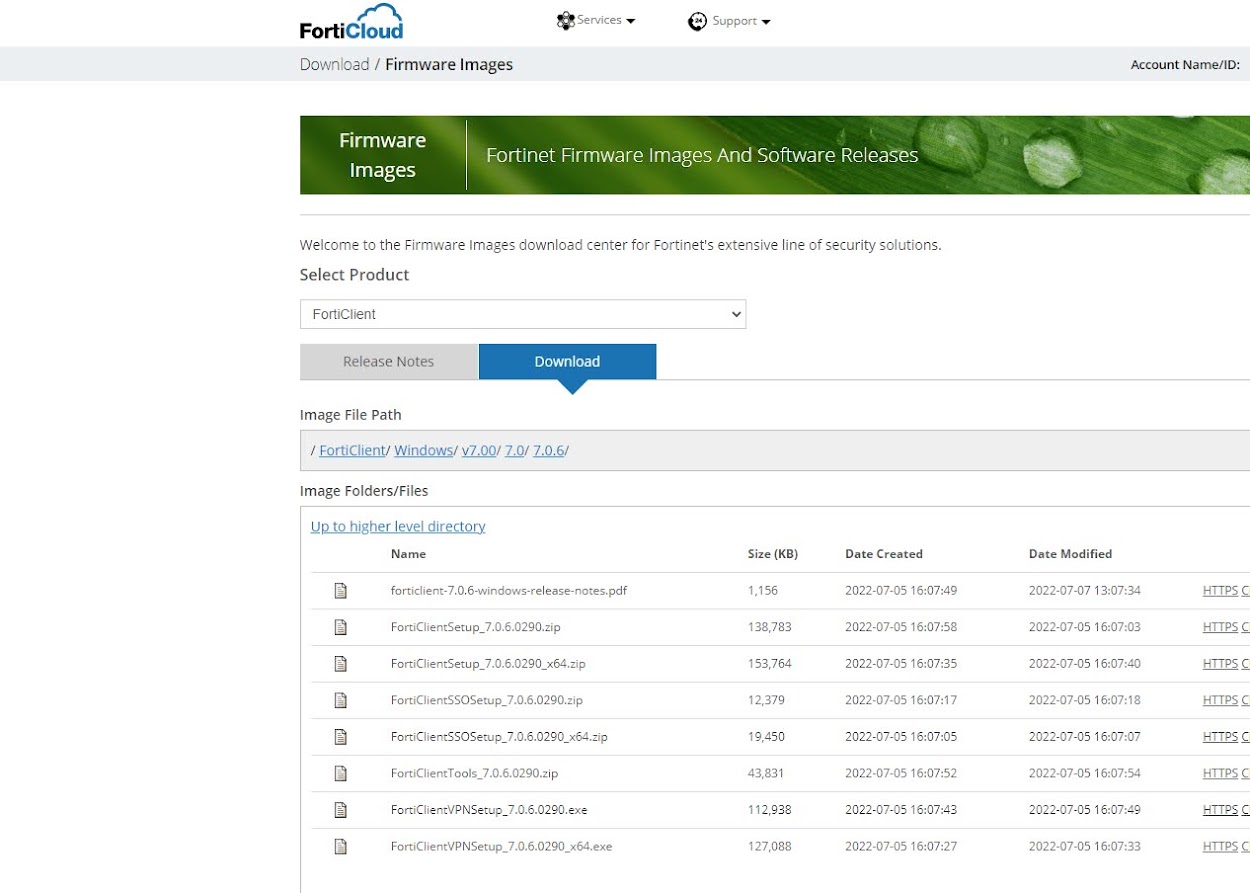Click file icon for FortiClientVPNSetup_7.0.6.0290.exe
The image size is (1250, 893).
pos(340,810)
